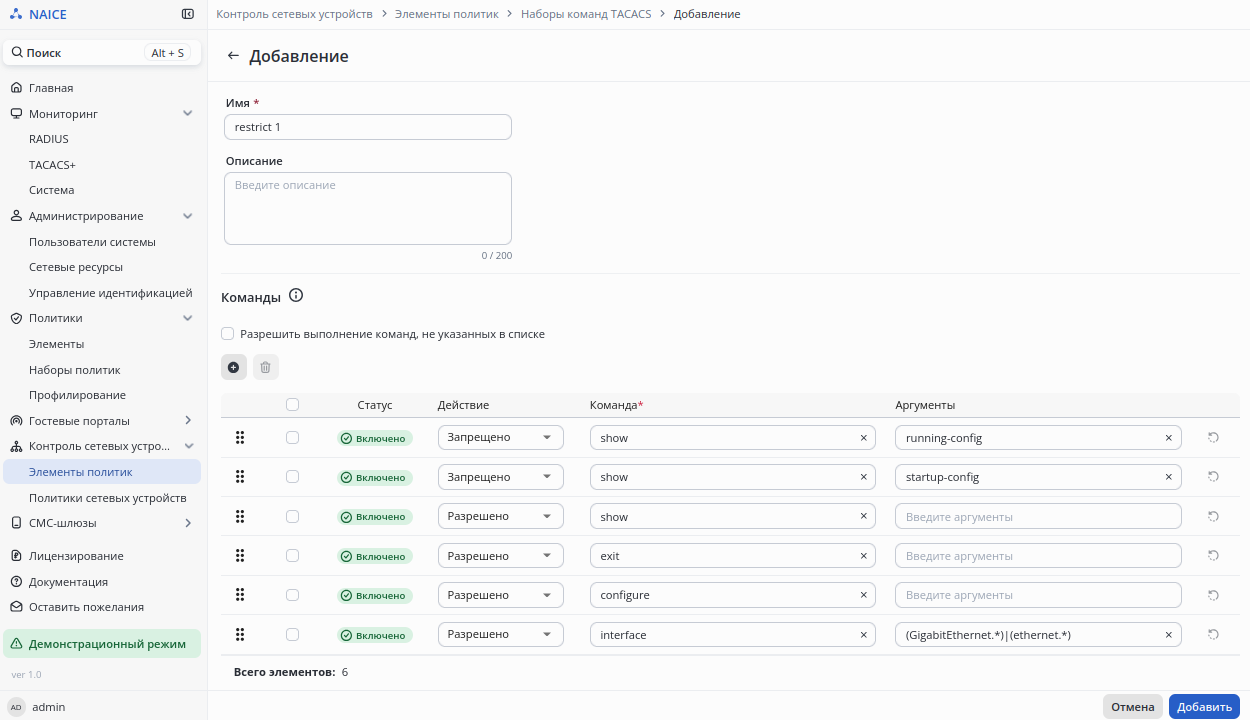
Task: Toggle the select-all checkbox in table header
Action: click(x=292, y=405)
